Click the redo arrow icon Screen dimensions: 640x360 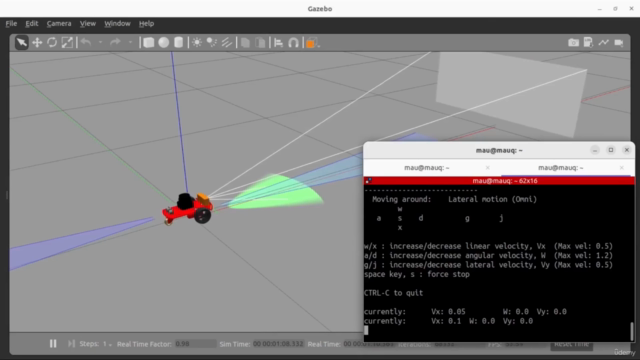[x=116, y=42]
